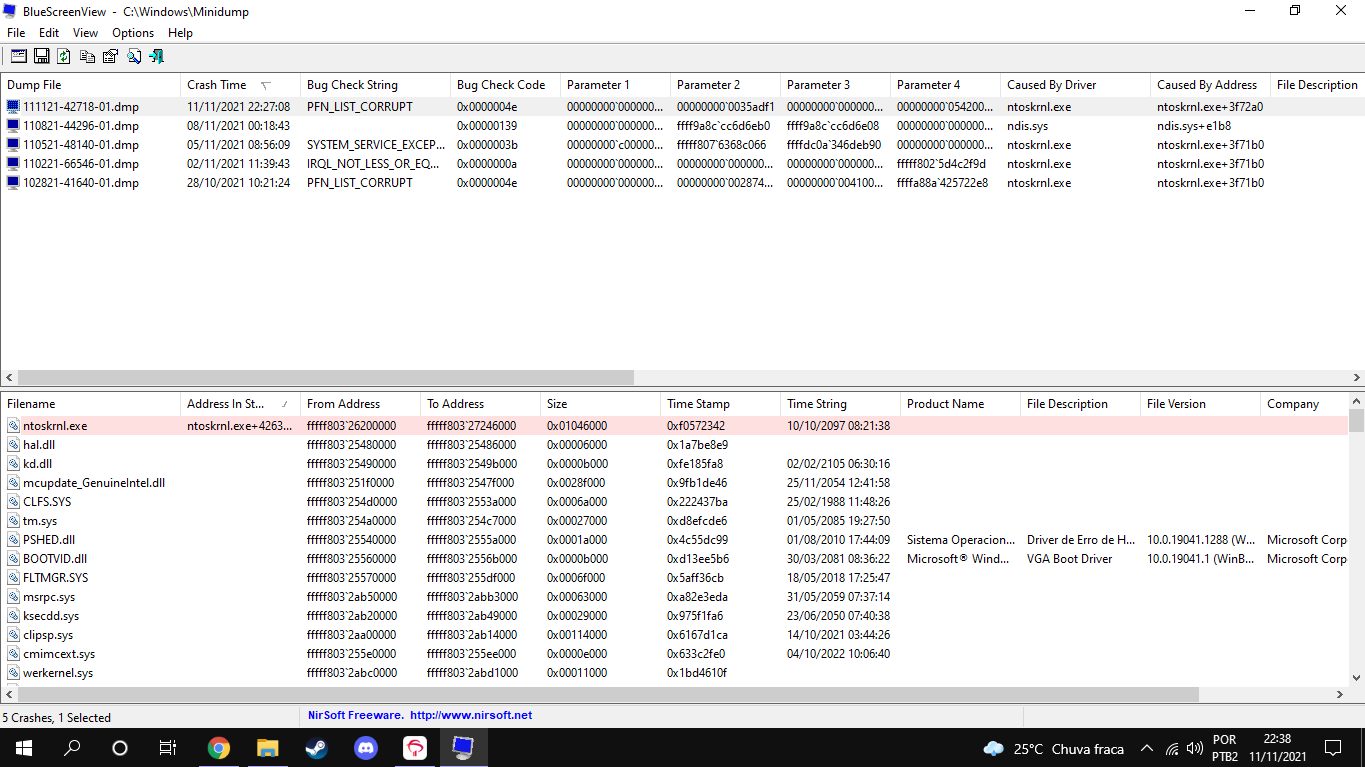Screen dimensions: 1365x767
Task: Click the Exit door toolbar icon
Action: click(x=156, y=56)
